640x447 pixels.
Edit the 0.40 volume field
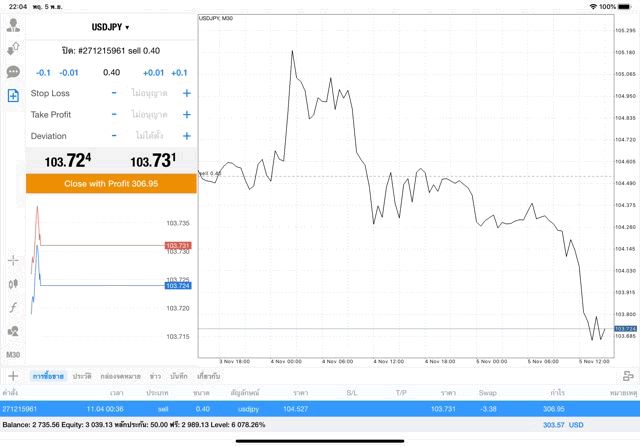[111, 73]
